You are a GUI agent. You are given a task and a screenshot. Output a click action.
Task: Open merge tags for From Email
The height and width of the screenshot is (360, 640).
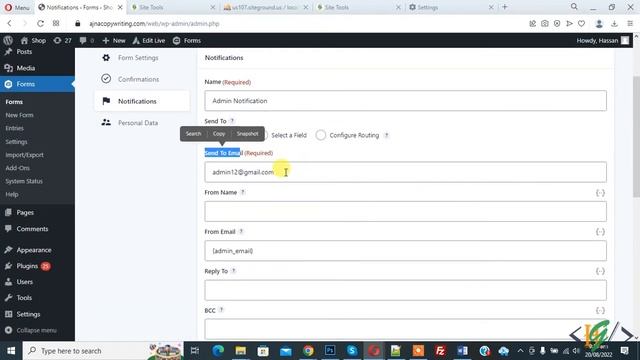coord(600,232)
